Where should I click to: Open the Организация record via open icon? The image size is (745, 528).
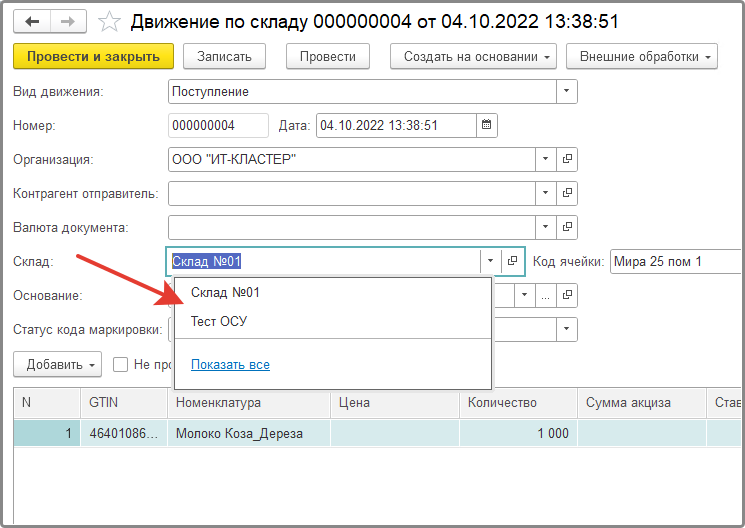point(567,159)
